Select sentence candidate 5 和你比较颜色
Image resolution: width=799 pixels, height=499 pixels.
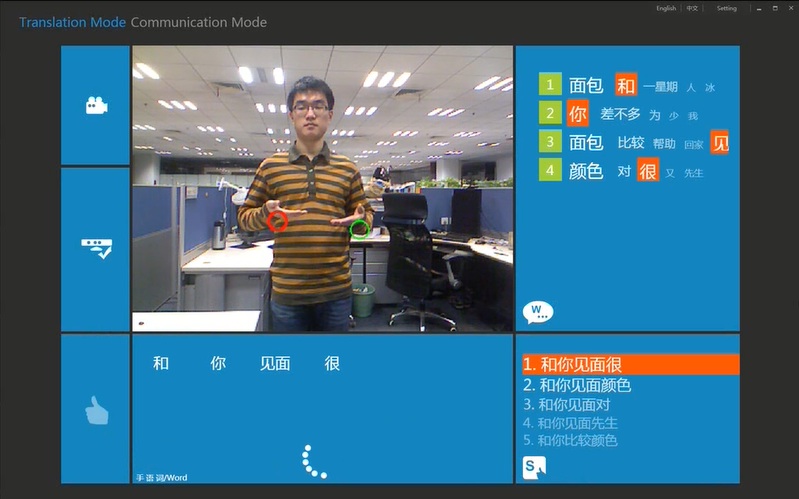click(570, 440)
